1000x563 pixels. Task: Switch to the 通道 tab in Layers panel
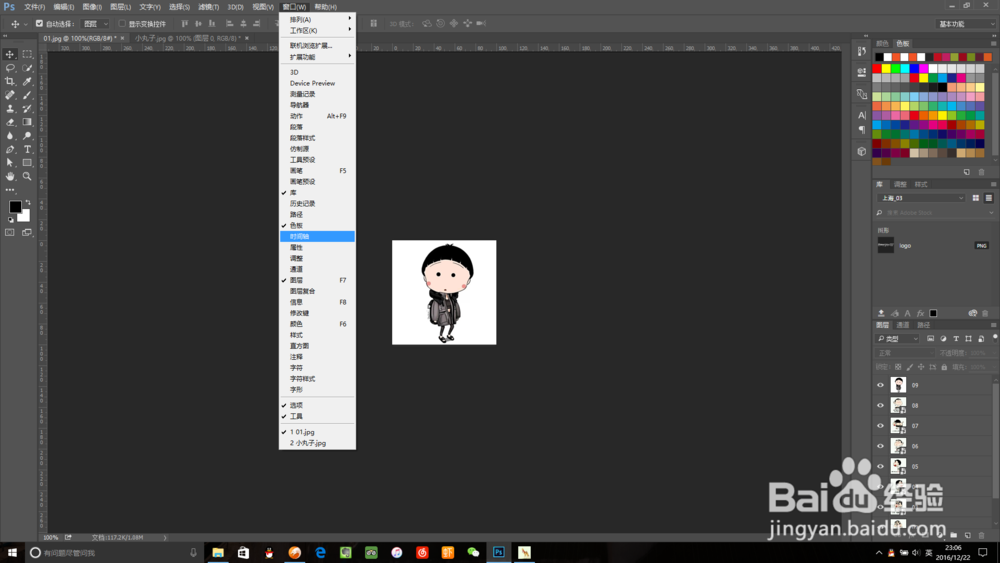tap(902, 325)
